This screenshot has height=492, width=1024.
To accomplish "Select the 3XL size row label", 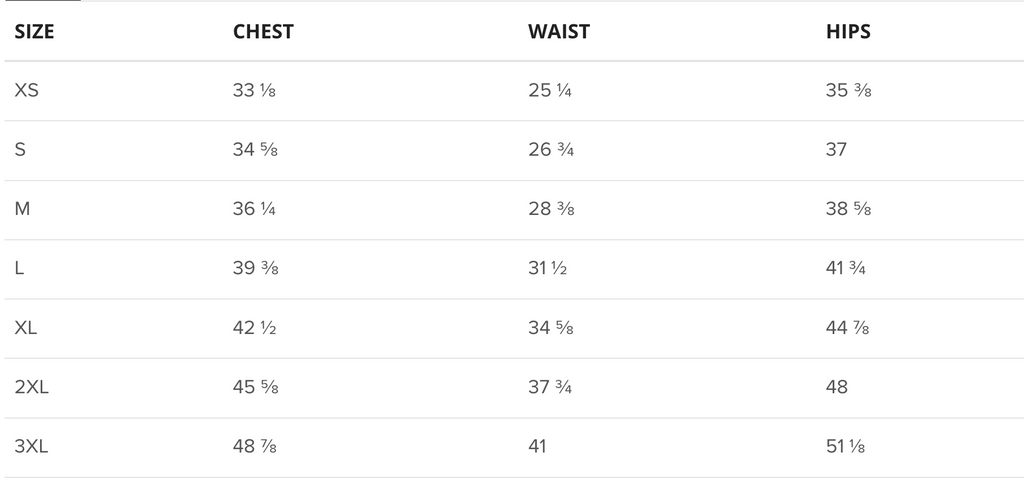I will tap(31, 446).
